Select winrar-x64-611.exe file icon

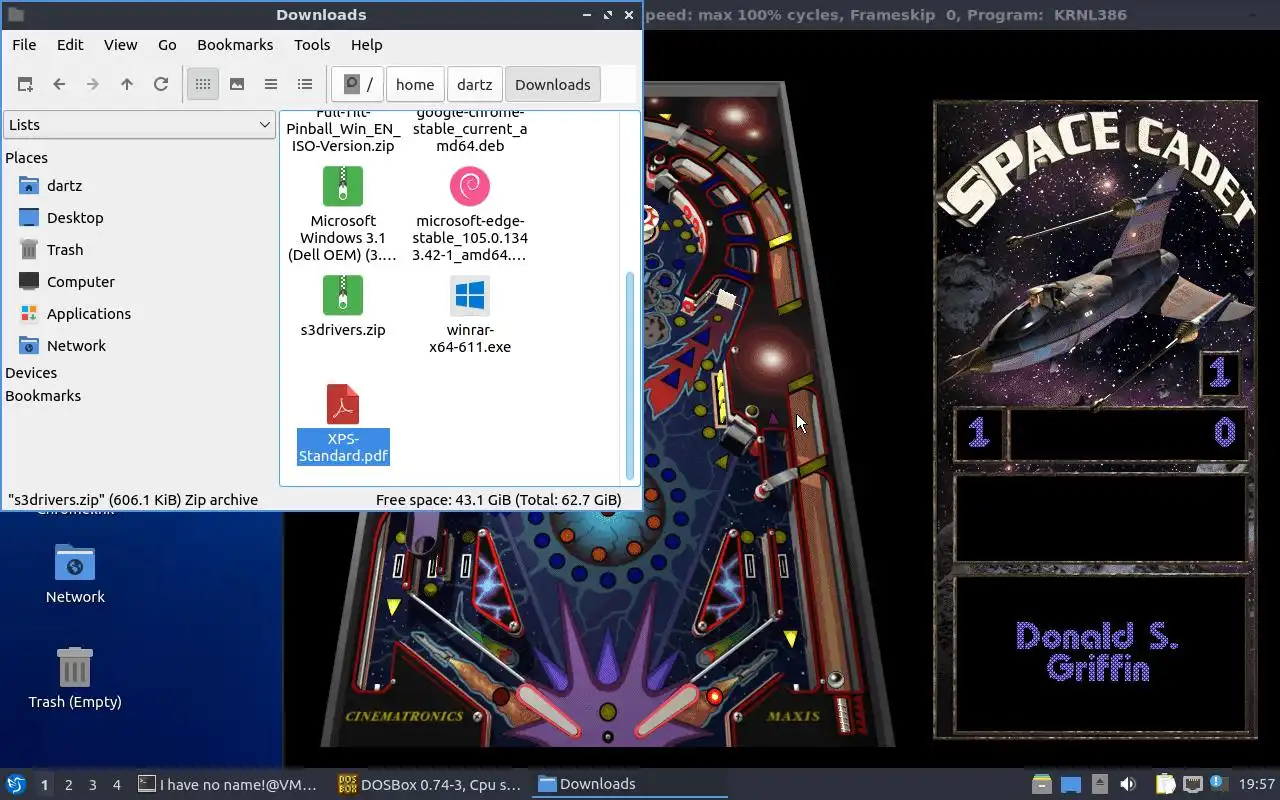[470, 295]
